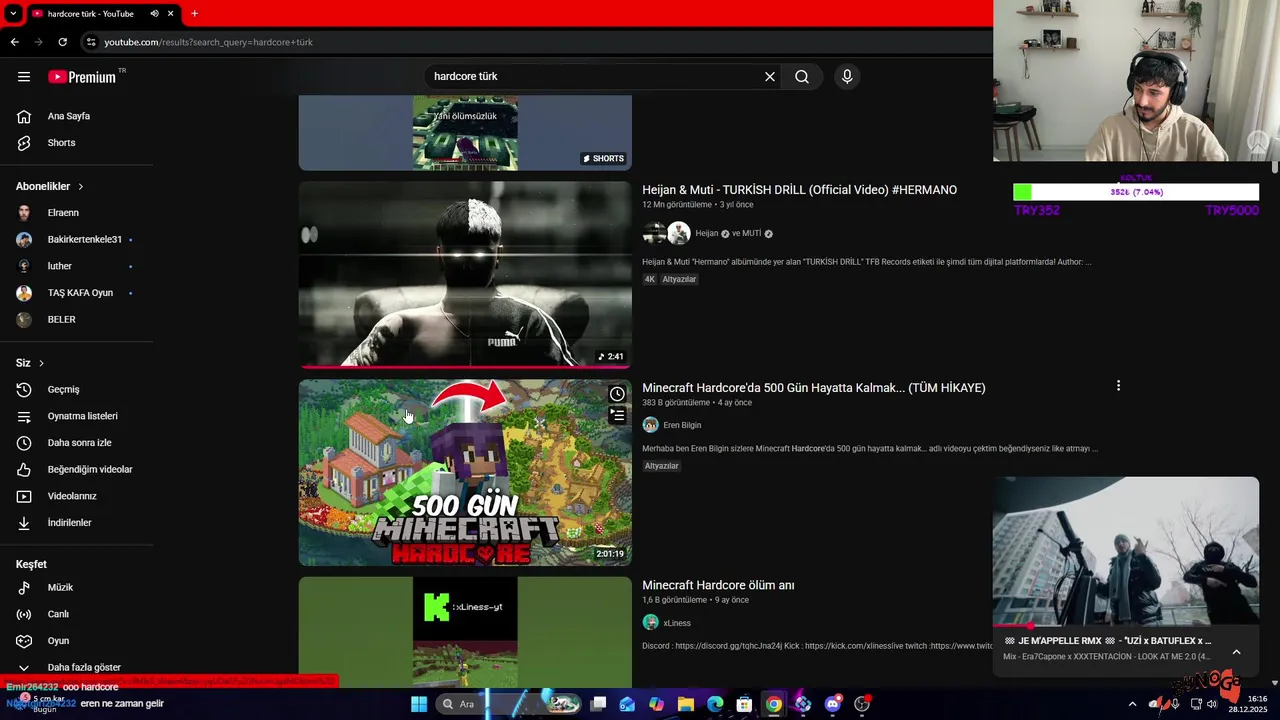Viewport: 1280px width, 720px height.
Task: Open three-dot menu for 500 Gün video
Action: pos(1118,386)
